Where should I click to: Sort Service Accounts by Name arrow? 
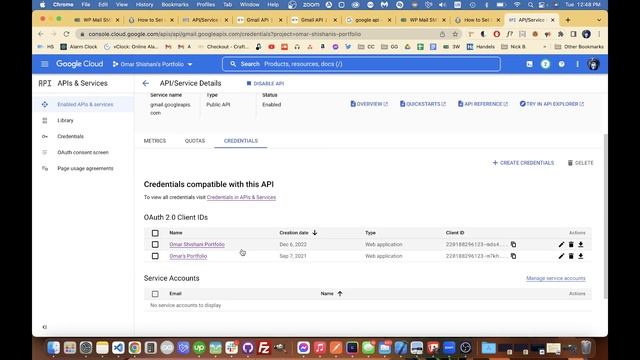(340, 293)
